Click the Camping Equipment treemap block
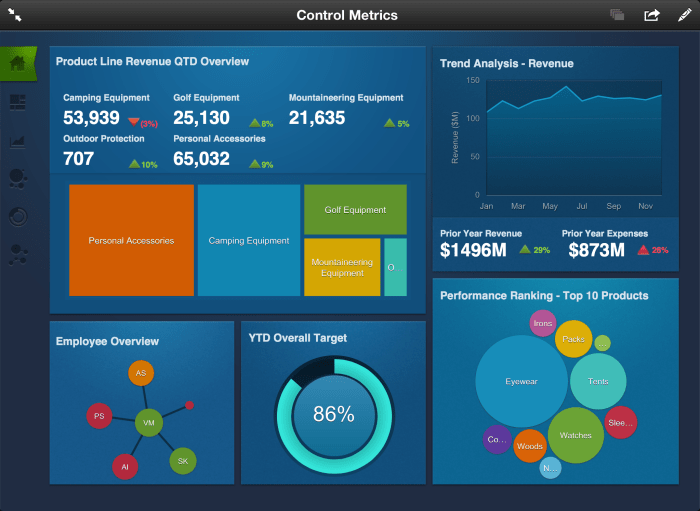Screen dimensions: 700x511 (x=249, y=240)
